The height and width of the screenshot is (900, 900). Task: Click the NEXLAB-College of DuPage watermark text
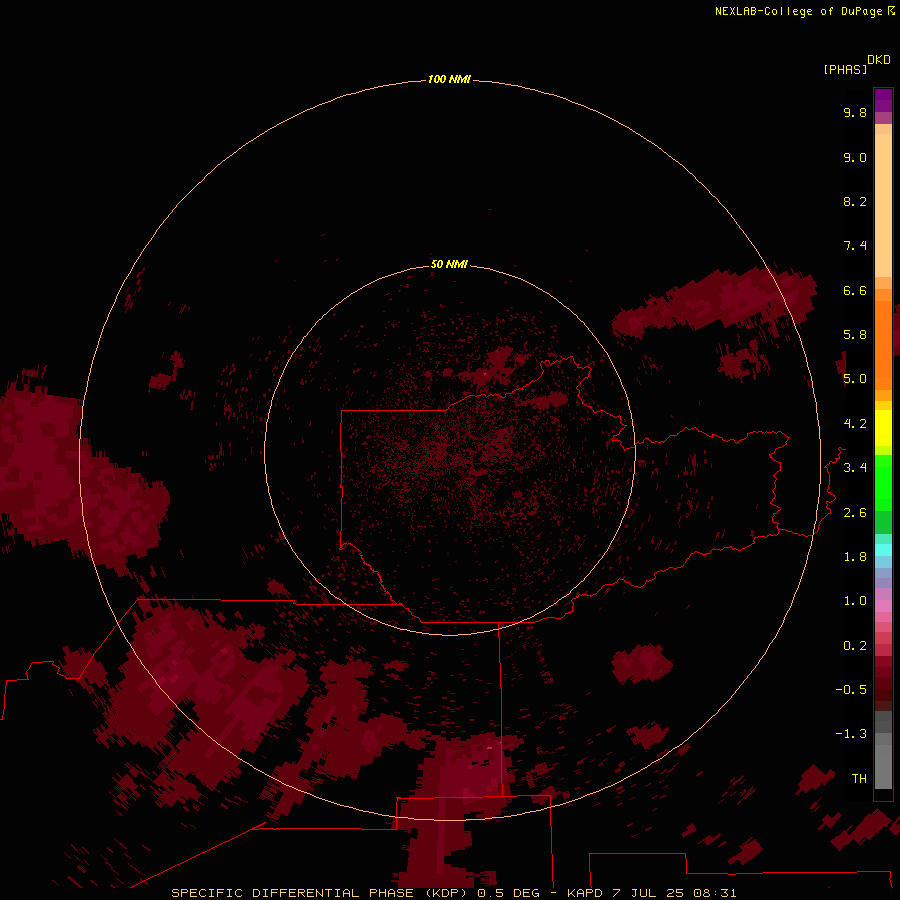[x=804, y=11]
